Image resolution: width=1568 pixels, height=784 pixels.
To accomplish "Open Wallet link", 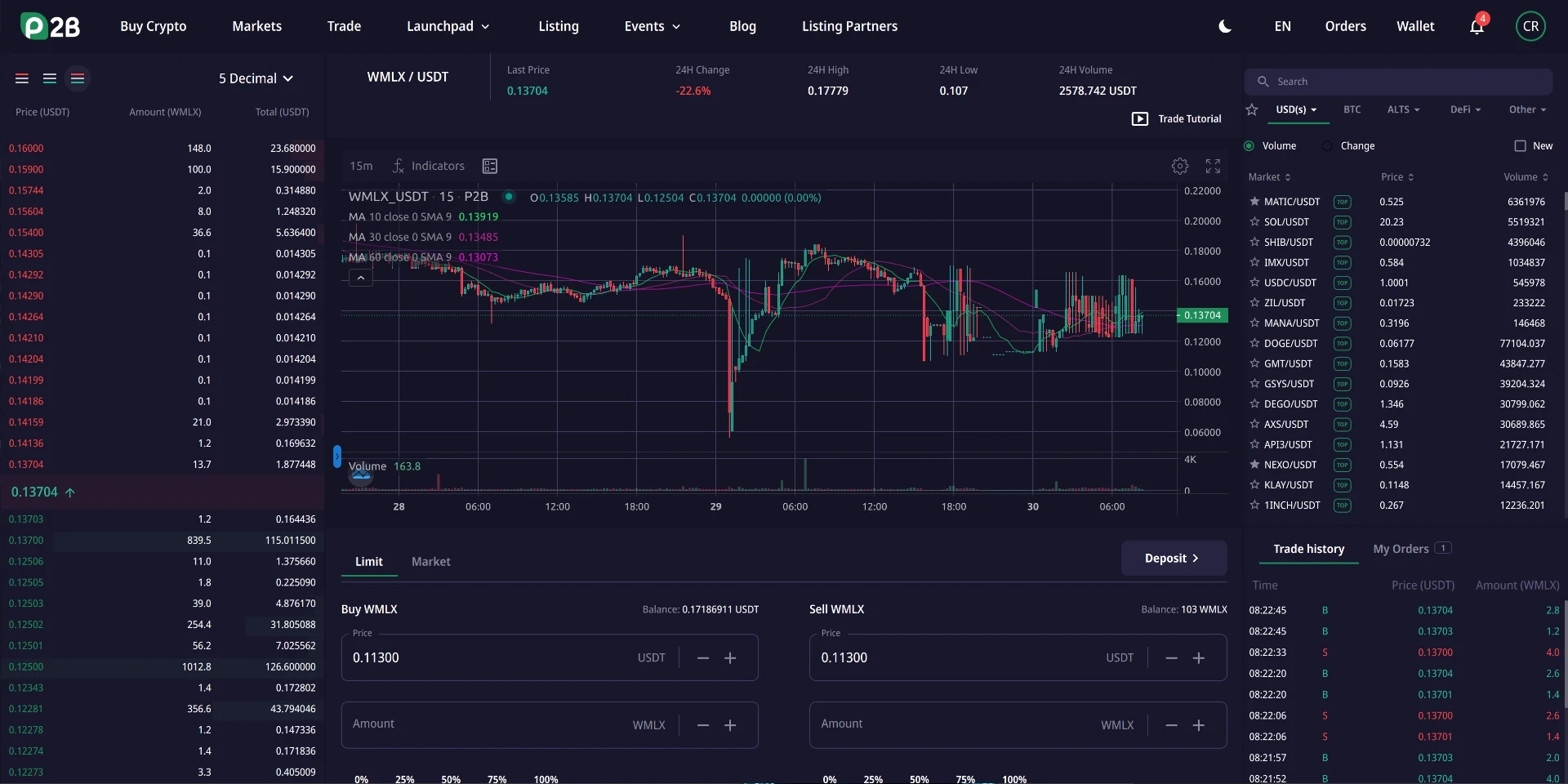I will [x=1415, y=26].
